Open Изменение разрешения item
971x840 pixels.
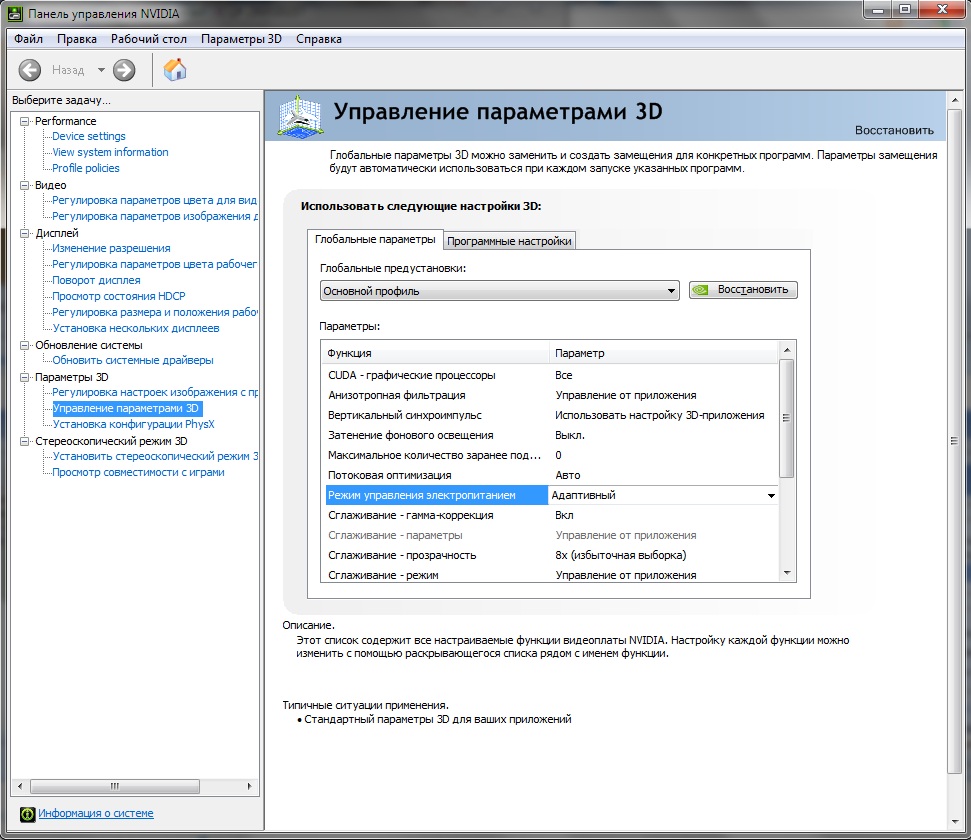(111, 248)
